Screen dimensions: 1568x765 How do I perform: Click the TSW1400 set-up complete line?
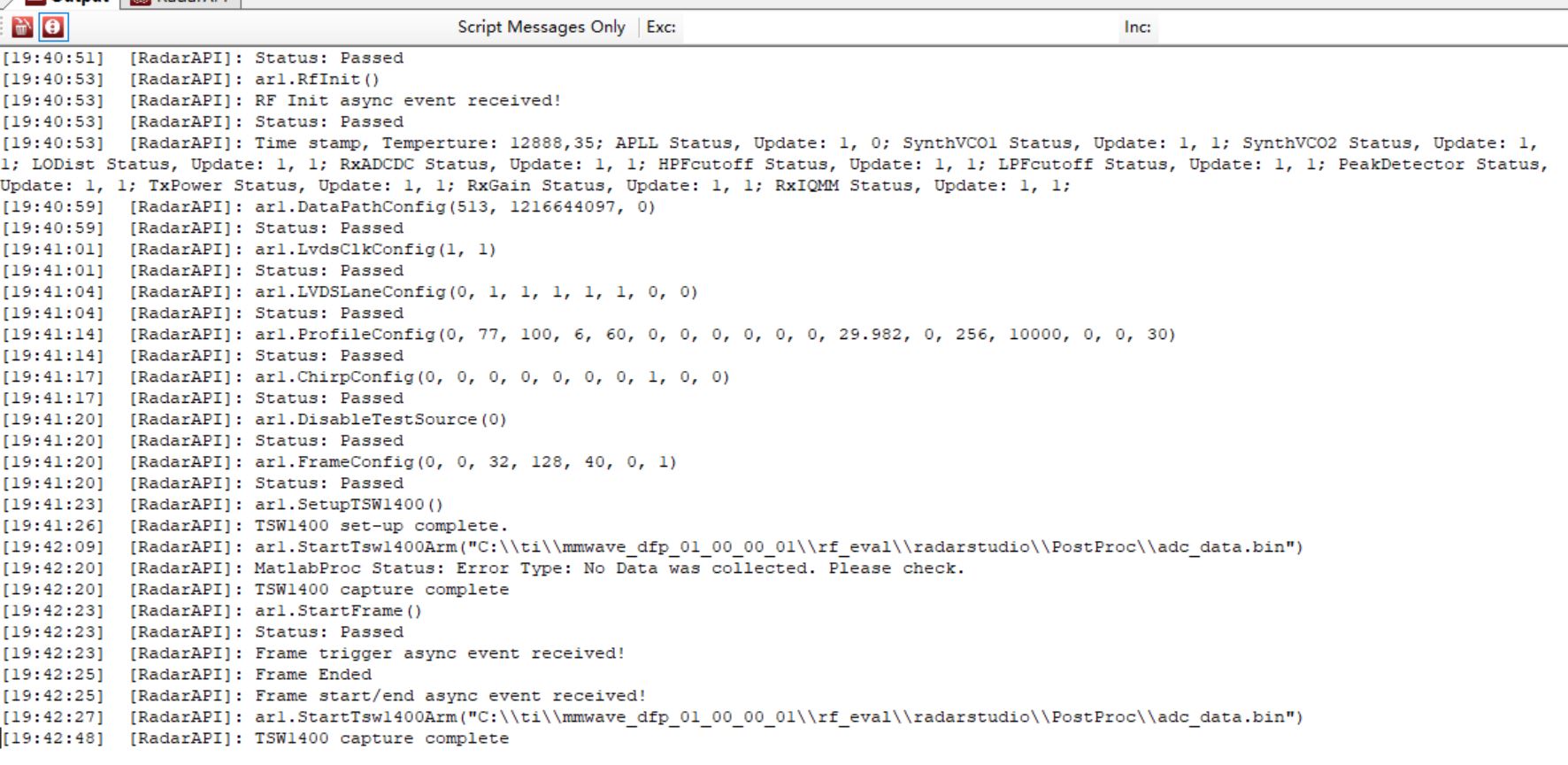[x=255, y=526]
